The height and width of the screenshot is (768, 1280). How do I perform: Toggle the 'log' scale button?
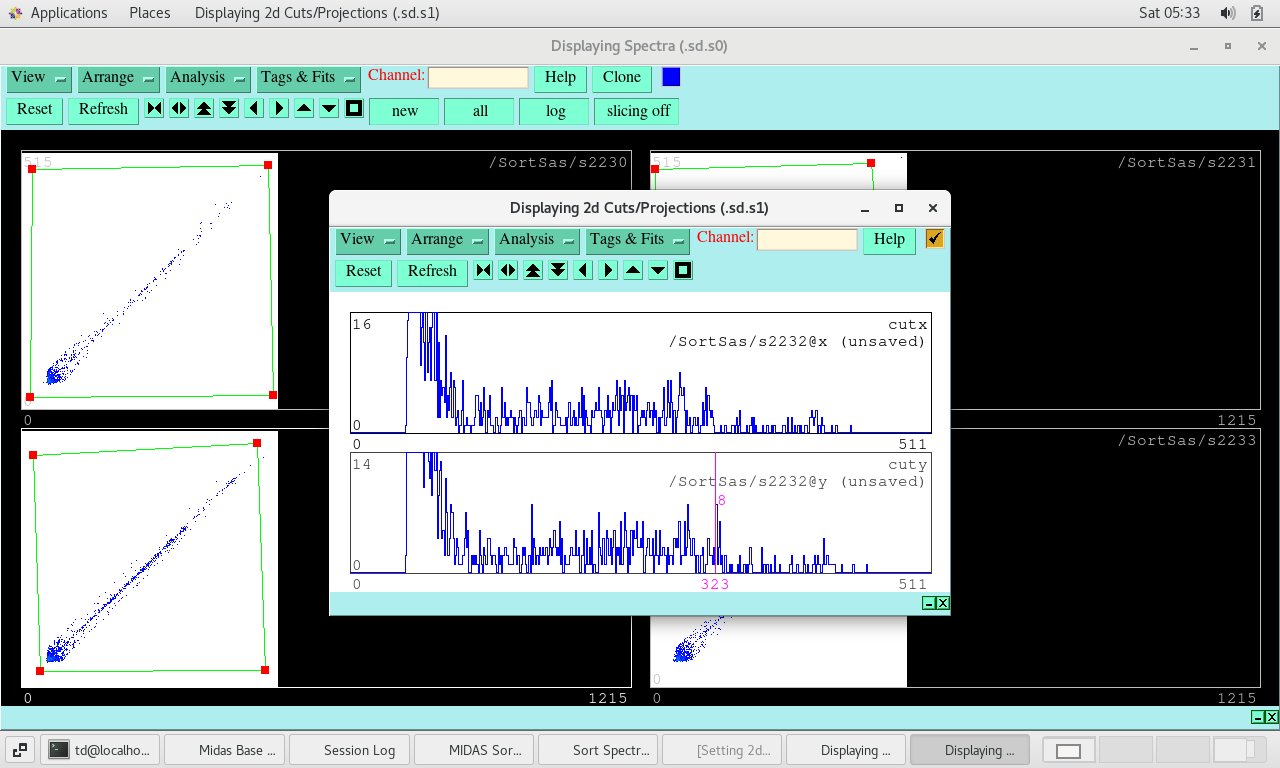(x=555, y=111)
